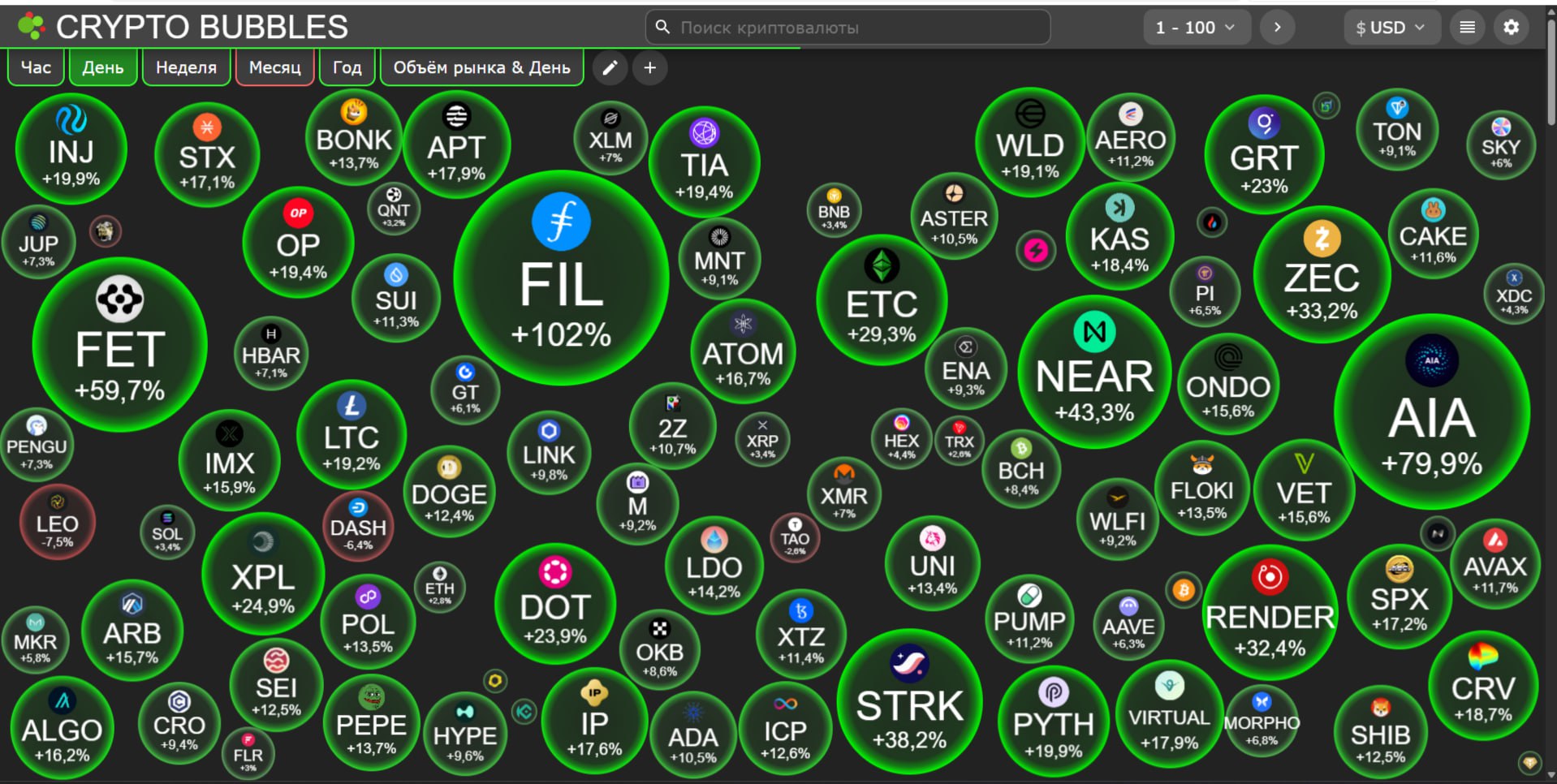Image resolution: width=1557 pixels, height=784 pixels.
Task: Select the XPL +24,9% bubble
Action: tap(263, 574)
